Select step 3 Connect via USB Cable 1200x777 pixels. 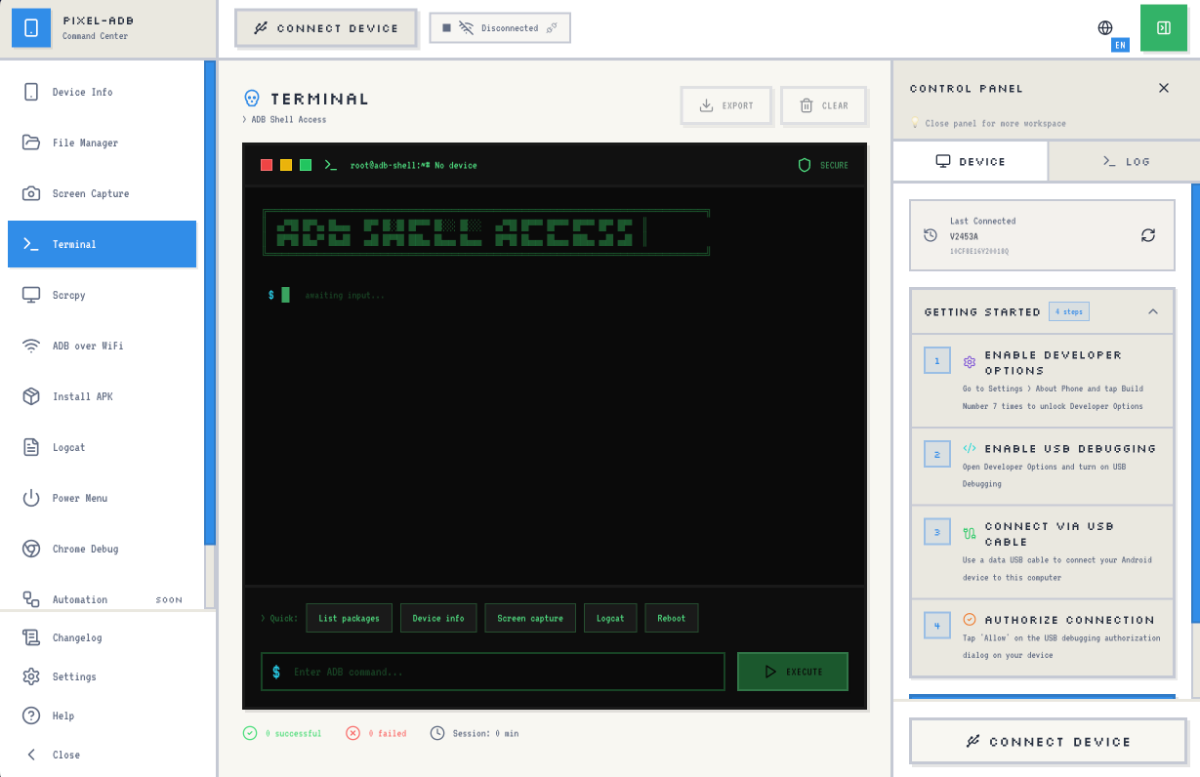(x=1042, y=551)
